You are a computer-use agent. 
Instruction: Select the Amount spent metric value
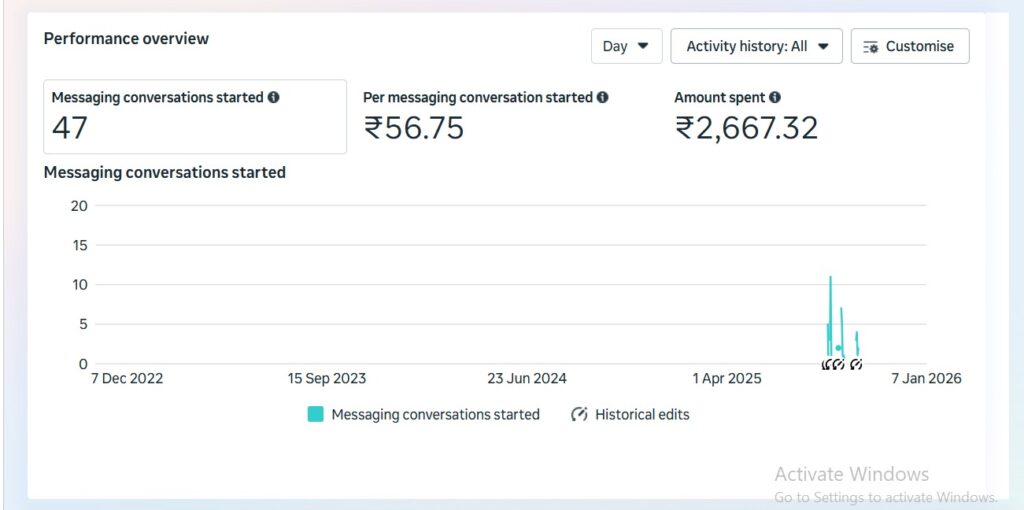coord(746,128)
